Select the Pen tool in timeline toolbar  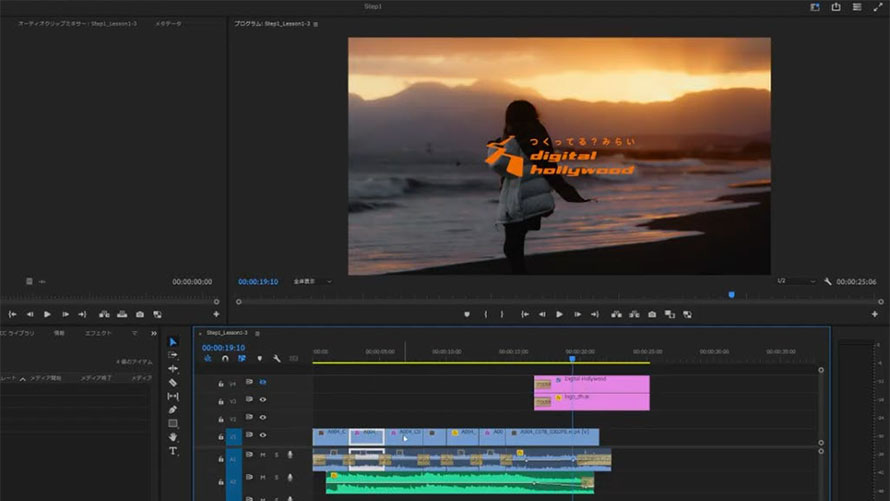pyautogui.click(x=173, y=409)
